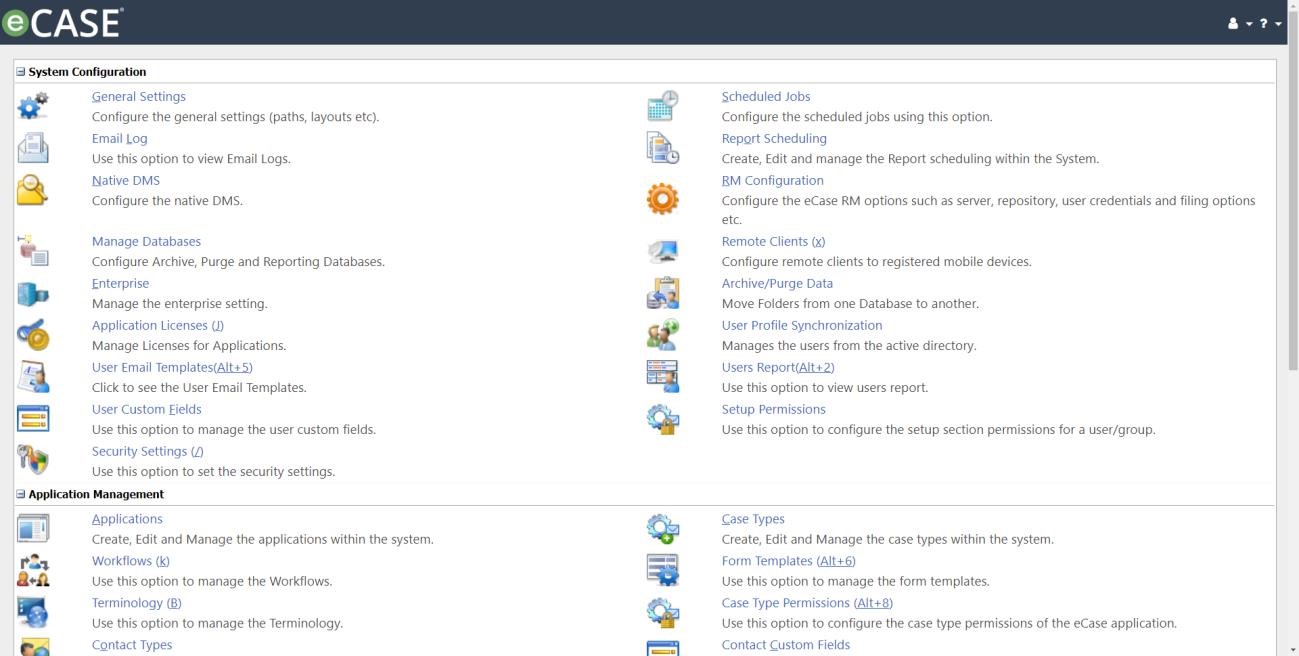This screenshot has height=656, width=1299.
Task: Open the Contact Custom Fields link
Action: [786, 646]
